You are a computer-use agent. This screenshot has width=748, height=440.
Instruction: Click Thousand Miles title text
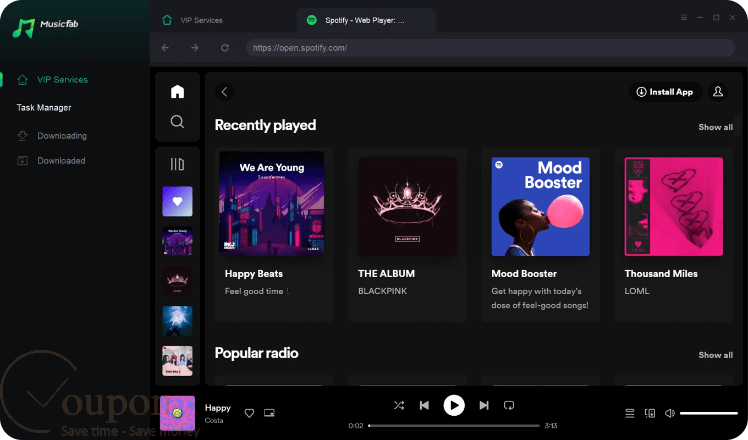point(661,273)
